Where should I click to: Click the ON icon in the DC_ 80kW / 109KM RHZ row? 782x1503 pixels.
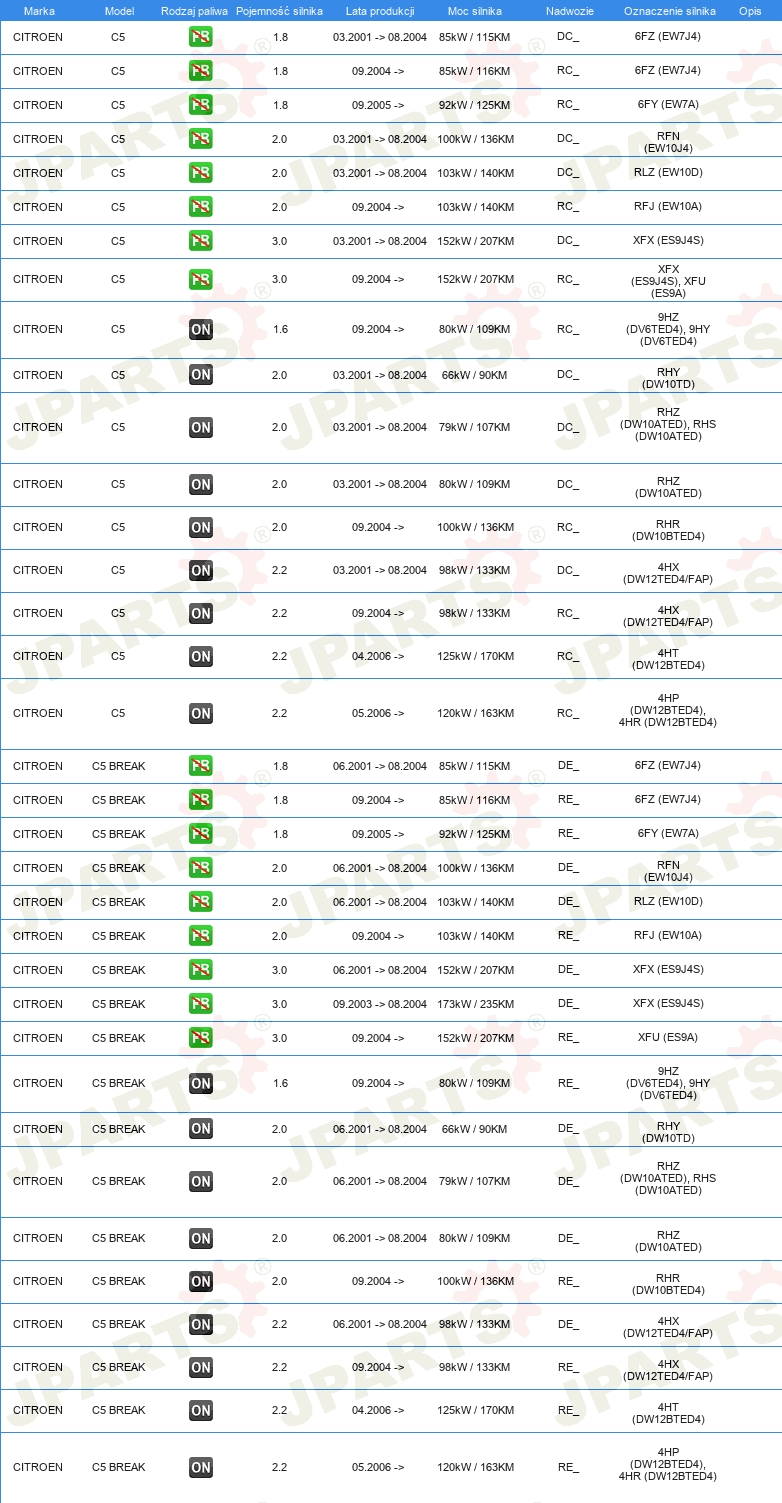[x=200, y=484]
